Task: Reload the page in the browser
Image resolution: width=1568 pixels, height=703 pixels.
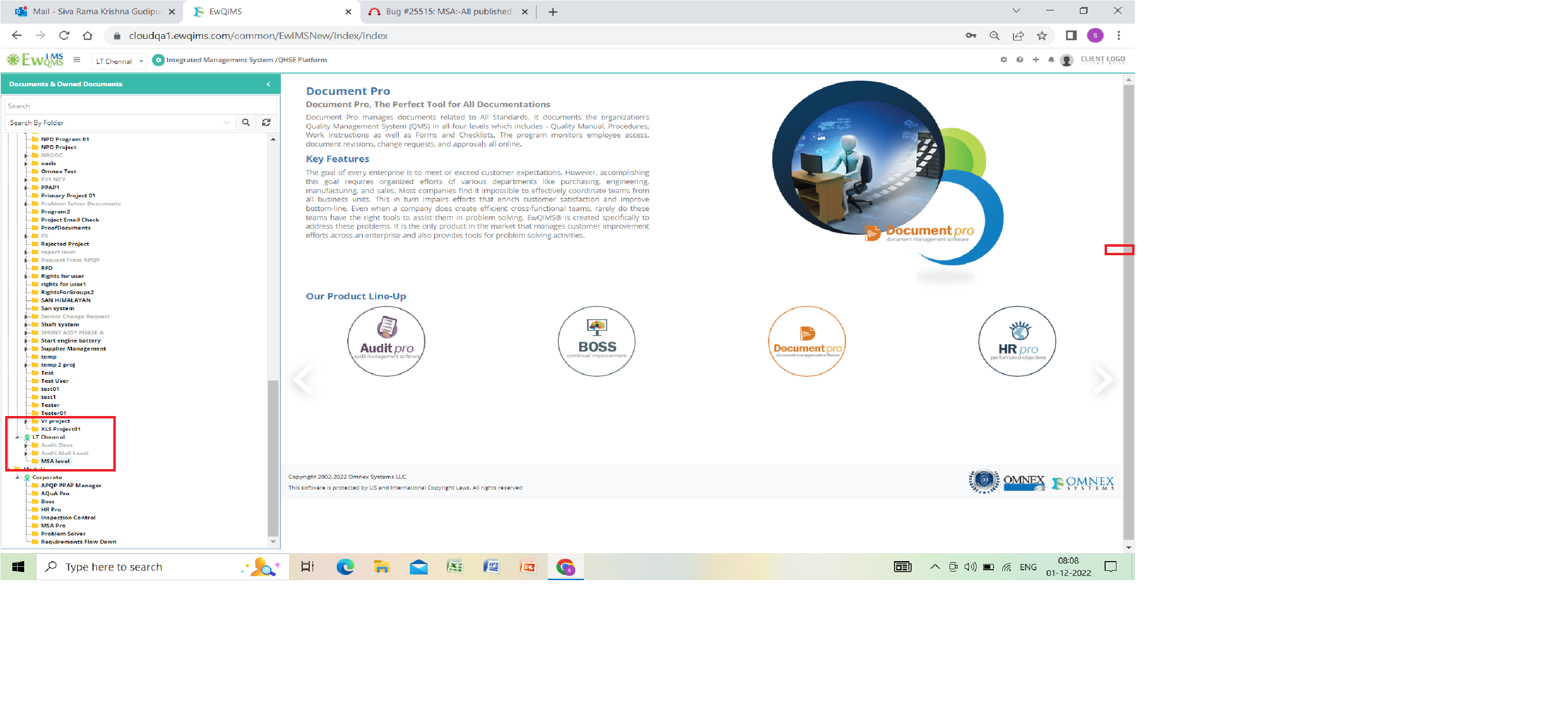Action: coord(64,35)
